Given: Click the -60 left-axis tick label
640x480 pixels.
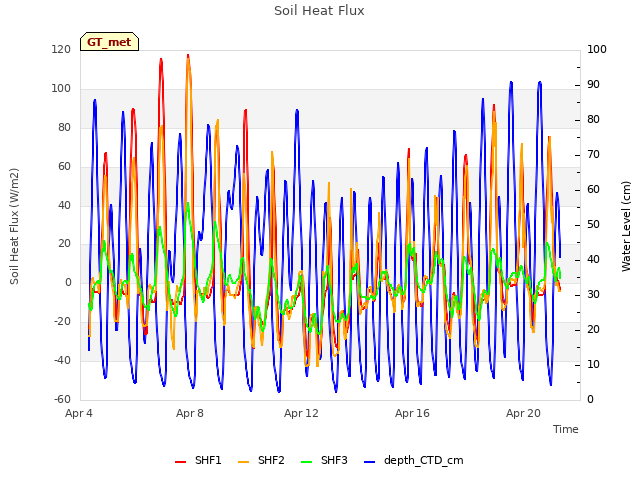Looking at the screenshot, I should click(62, 399).
